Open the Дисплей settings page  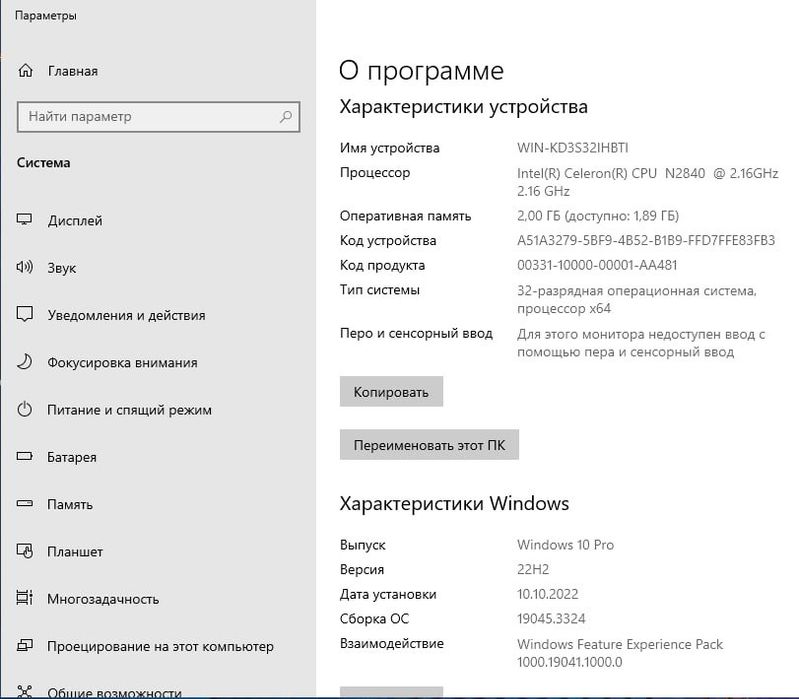(x=75, y=221)
